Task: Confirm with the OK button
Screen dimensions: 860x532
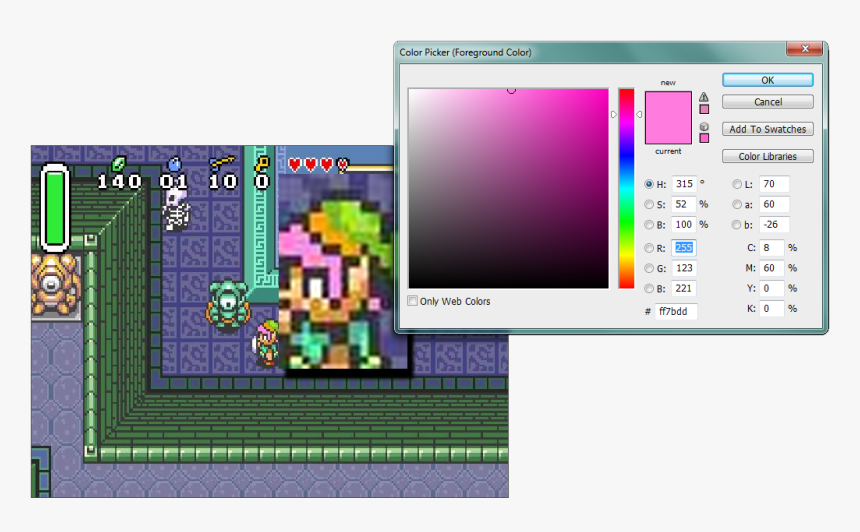Action: 767,80
